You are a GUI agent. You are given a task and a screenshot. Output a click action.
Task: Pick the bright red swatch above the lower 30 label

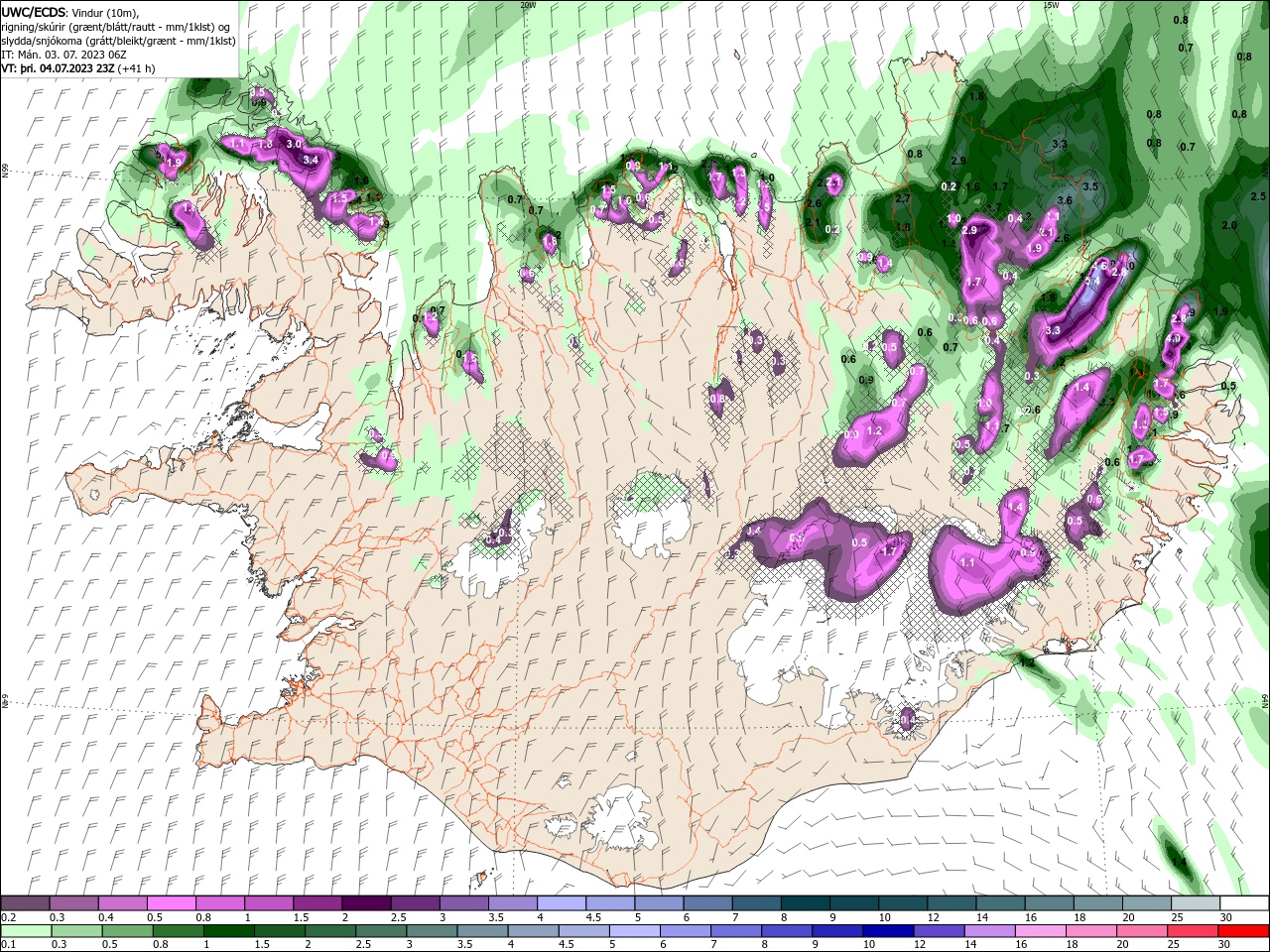[x=1242, y=931]
